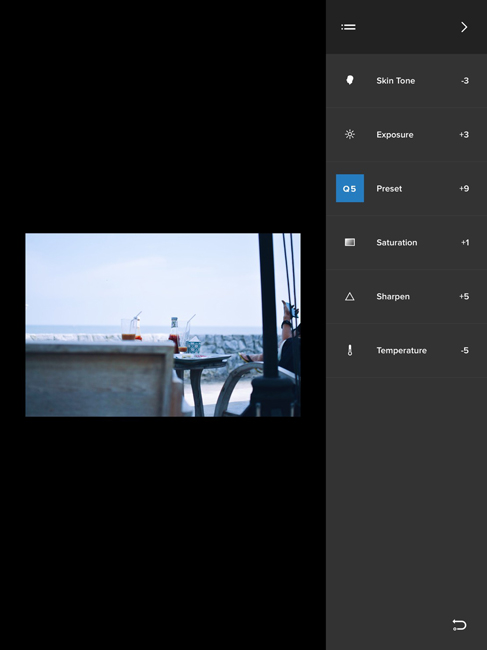Choose the Preset label row
This screenshot has height=650, width=487.
tap(406, 188)
